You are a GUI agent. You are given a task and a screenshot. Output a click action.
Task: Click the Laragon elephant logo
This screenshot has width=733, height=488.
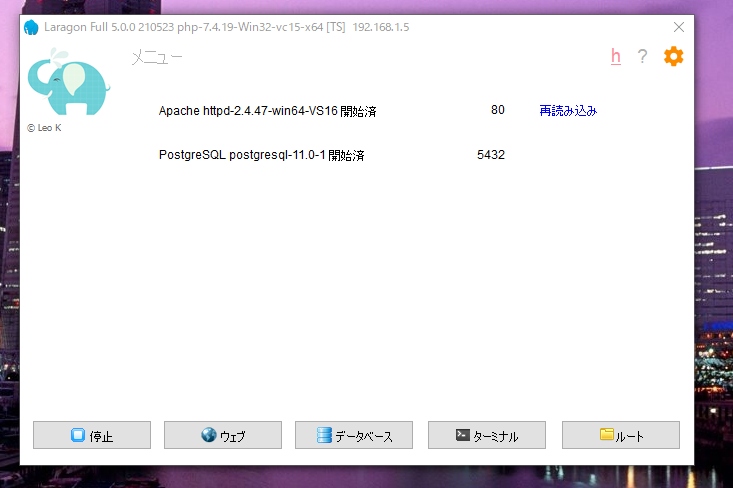click(69, 81)
